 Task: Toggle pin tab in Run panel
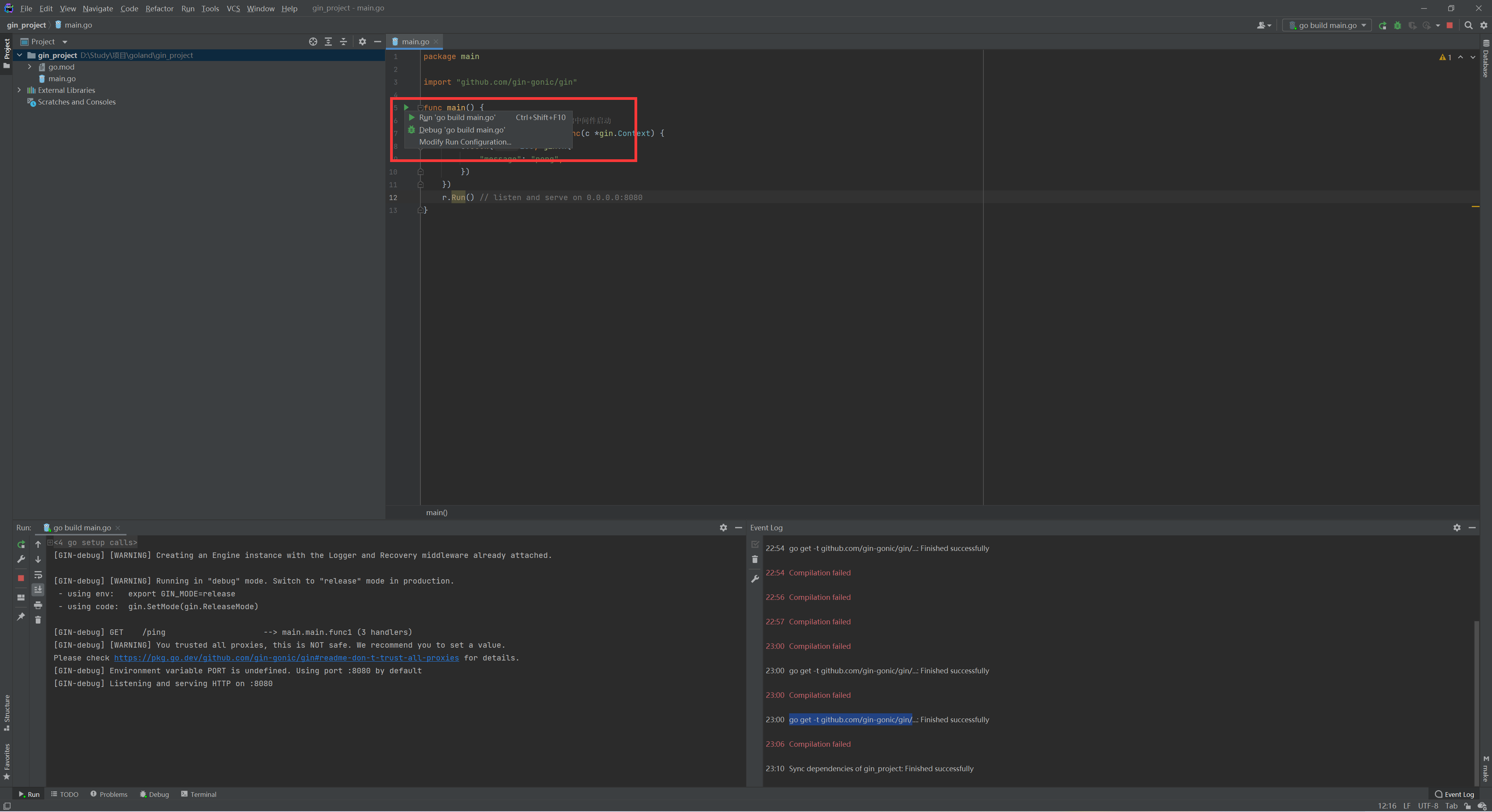21,617
